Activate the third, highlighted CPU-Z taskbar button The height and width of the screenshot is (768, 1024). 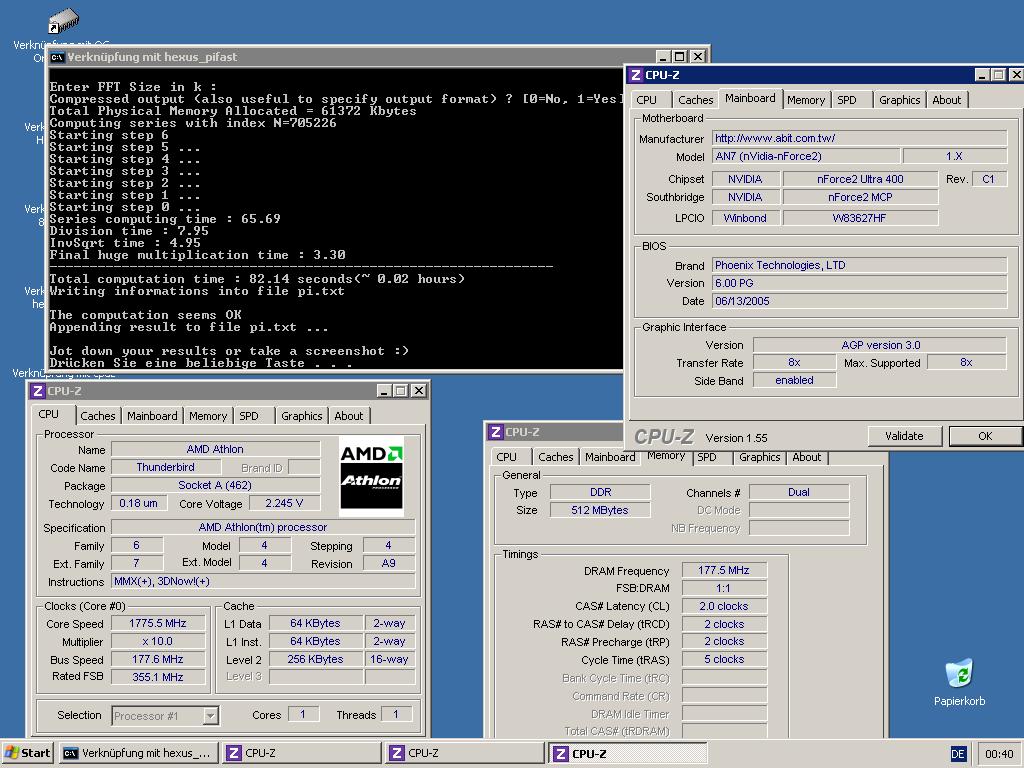pyautogui.click(x=628, y=753)
